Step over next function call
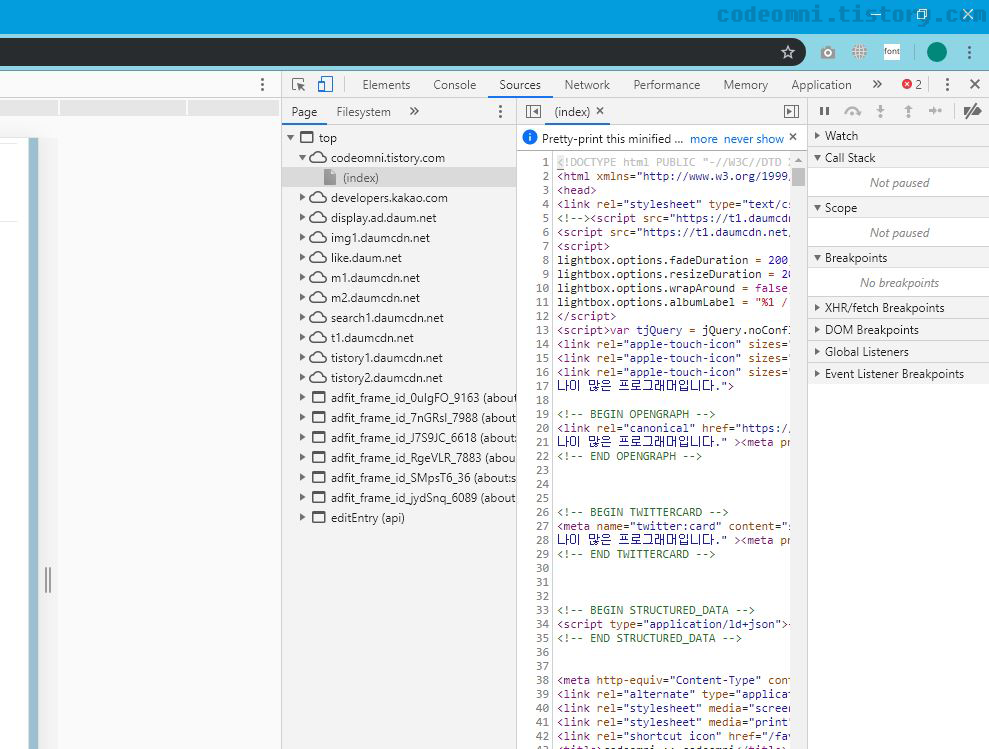 852,111
